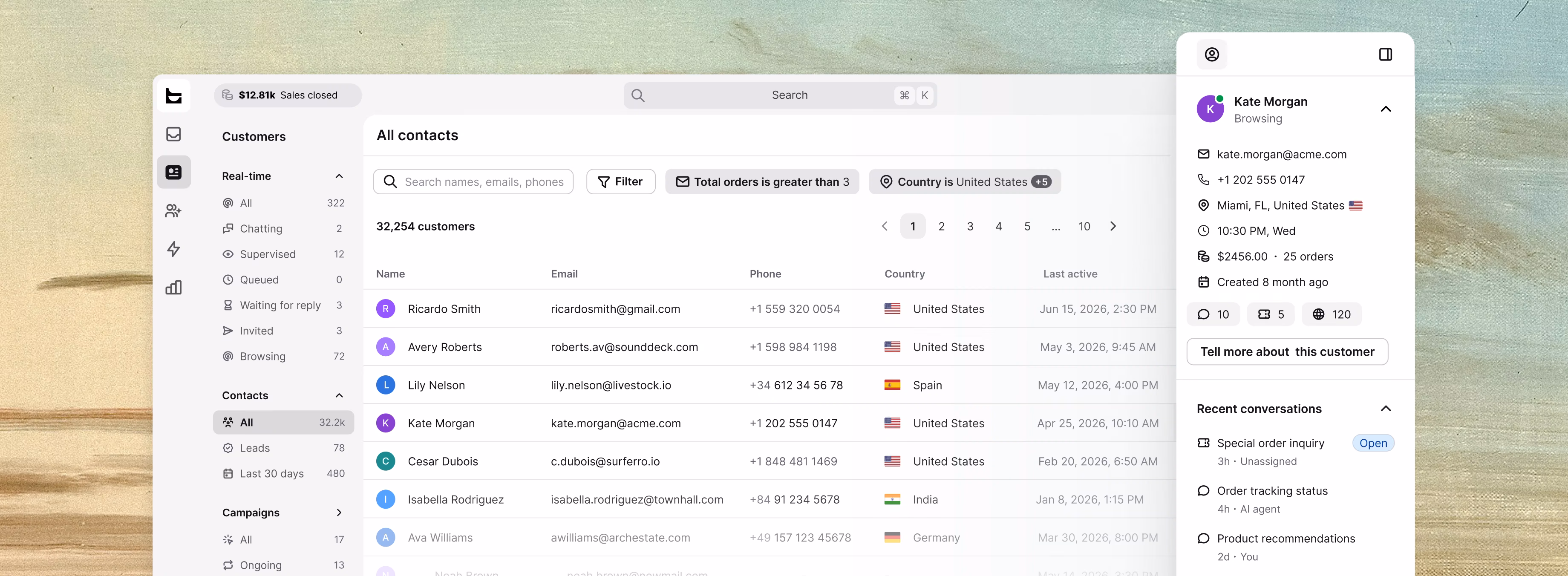Image resolution: width=1568 pixels, height=576 pixels.
Task: Collapse Kate Morgan's profile details
Action: coord(1385,109)
